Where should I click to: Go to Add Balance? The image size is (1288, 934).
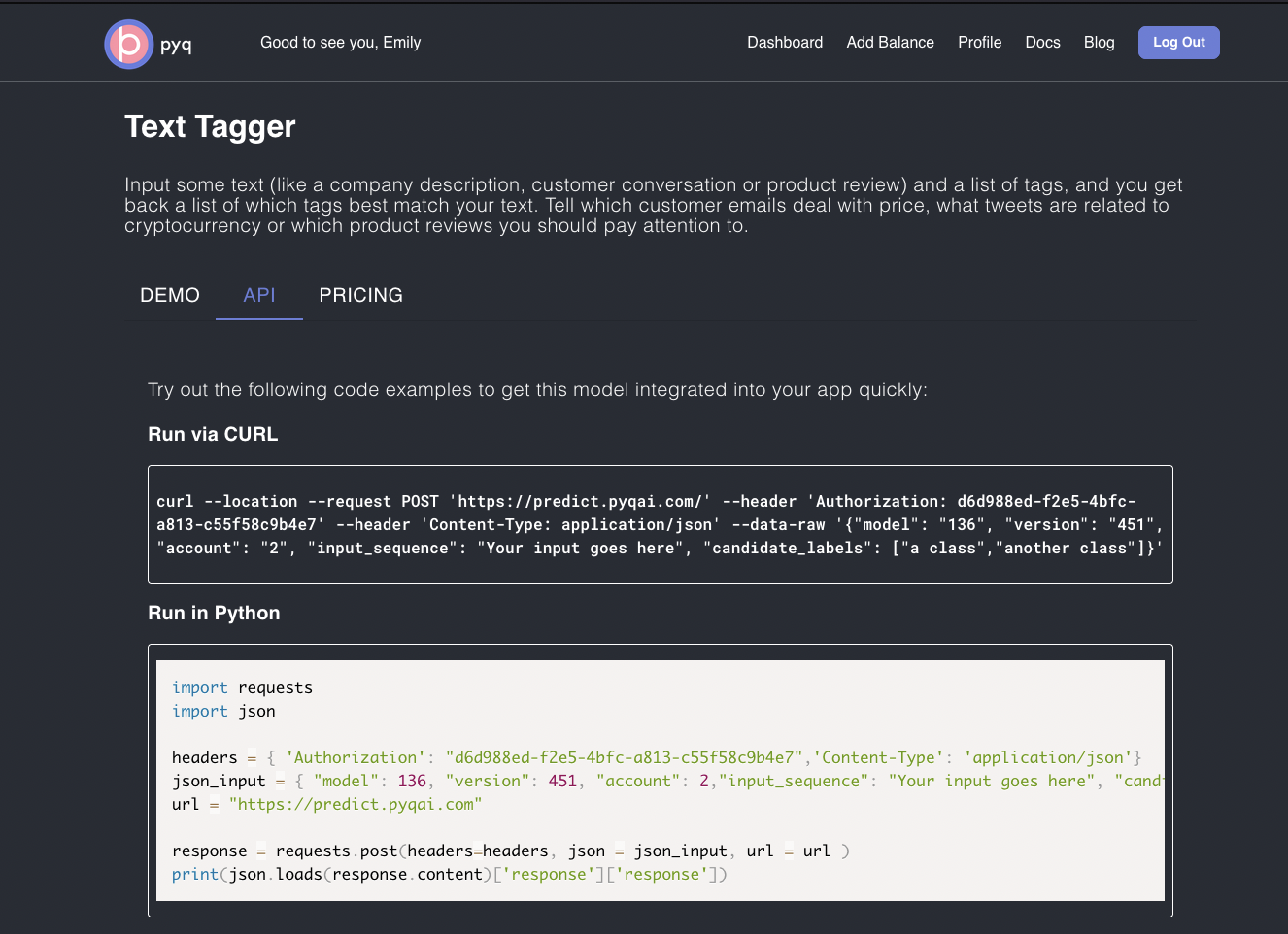[890, 43]
